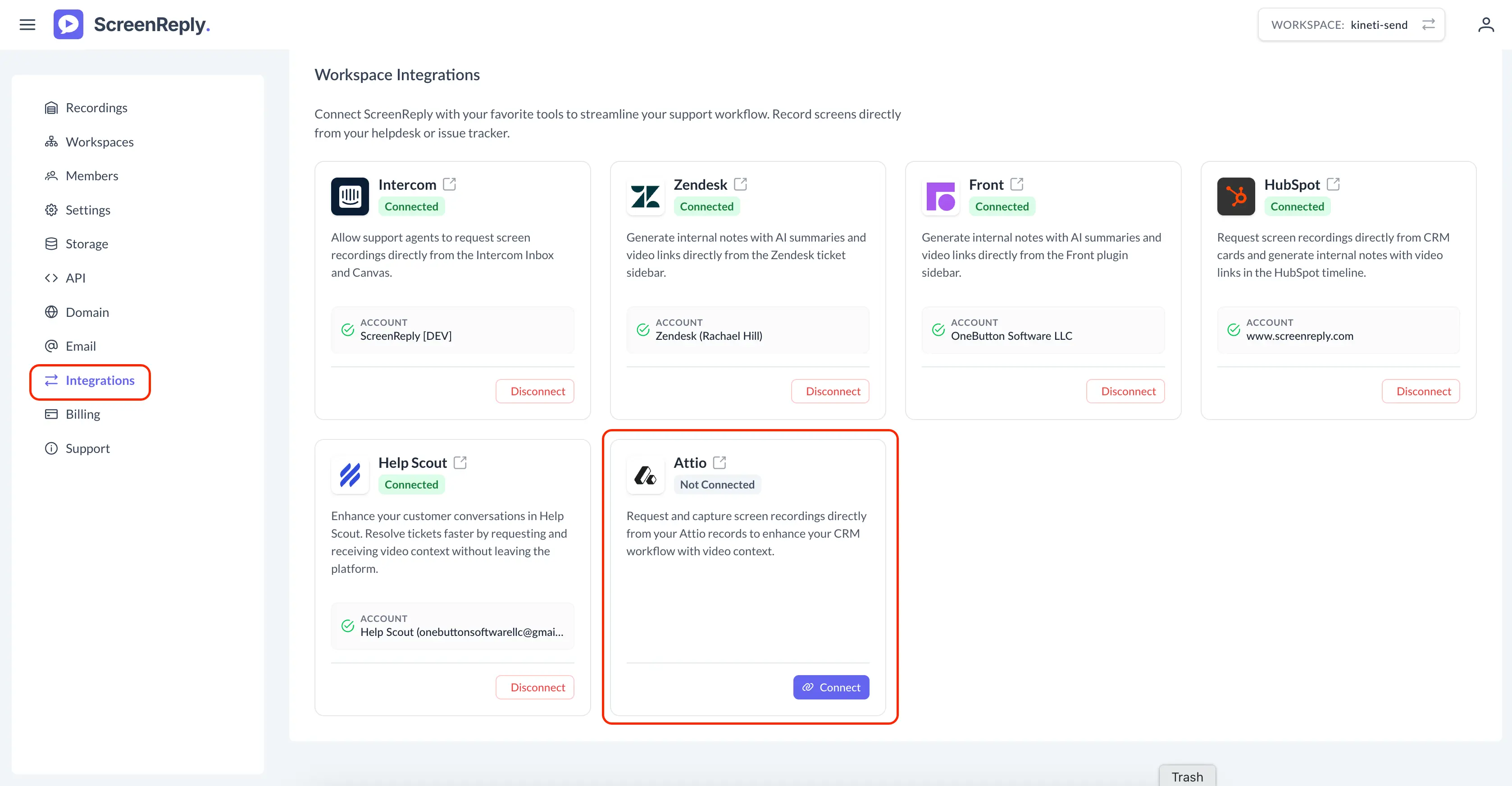Screen dimensions: 1512x786
Task: Open Attio external link icon
Action: tap(720, 462)
